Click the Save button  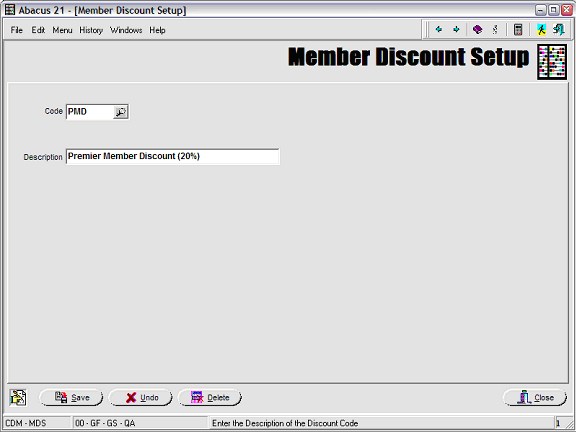click(x=71, y=397)
